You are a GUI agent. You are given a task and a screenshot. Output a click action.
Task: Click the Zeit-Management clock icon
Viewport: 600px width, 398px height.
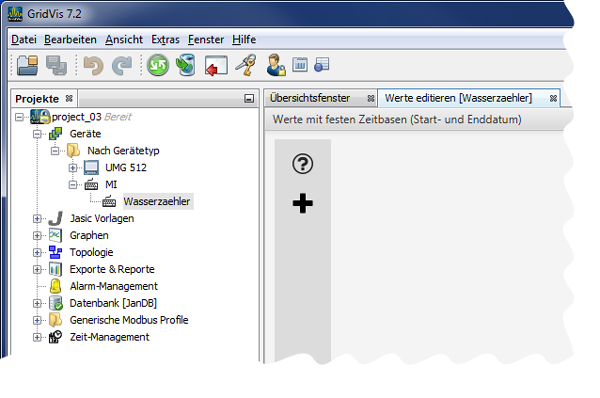click(55, 337)
